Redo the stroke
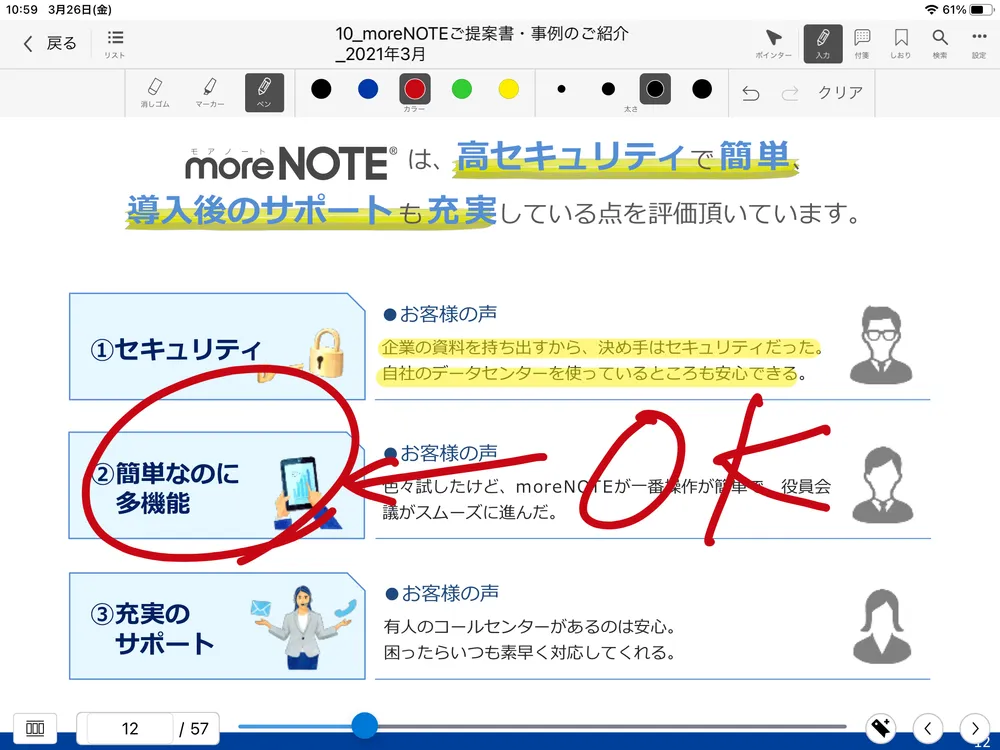 [790, 94]
